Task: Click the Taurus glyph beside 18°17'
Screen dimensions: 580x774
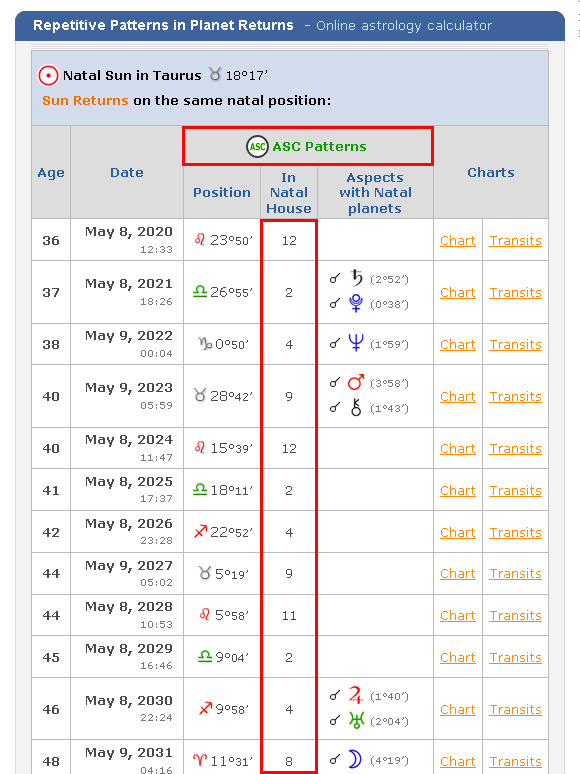Action: [214, 75]
